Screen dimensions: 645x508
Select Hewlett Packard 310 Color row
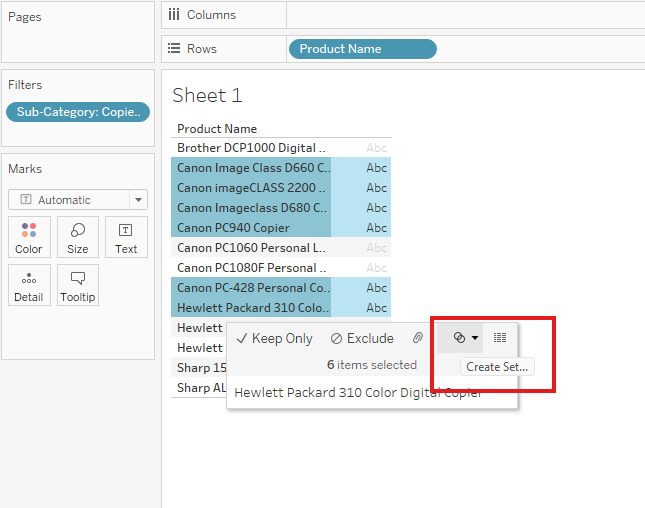(x=251, y=308)
